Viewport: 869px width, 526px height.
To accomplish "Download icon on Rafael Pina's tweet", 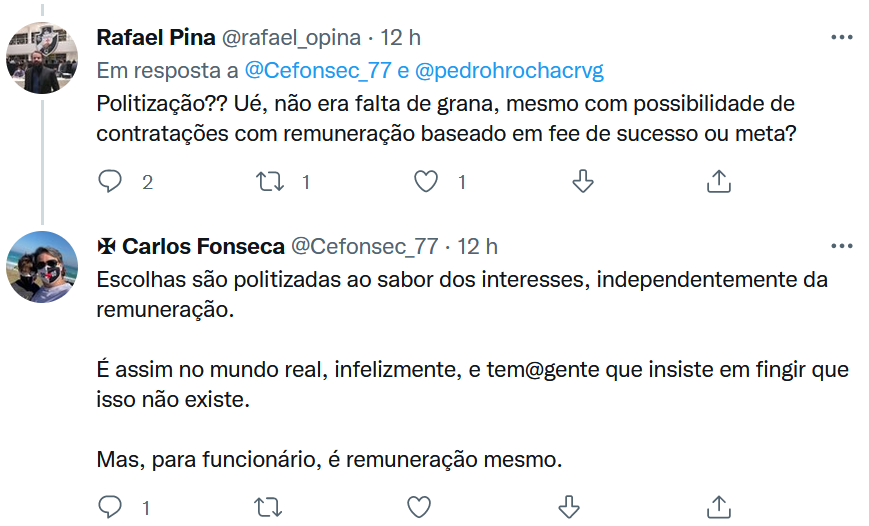I will [x=582, y=182].
